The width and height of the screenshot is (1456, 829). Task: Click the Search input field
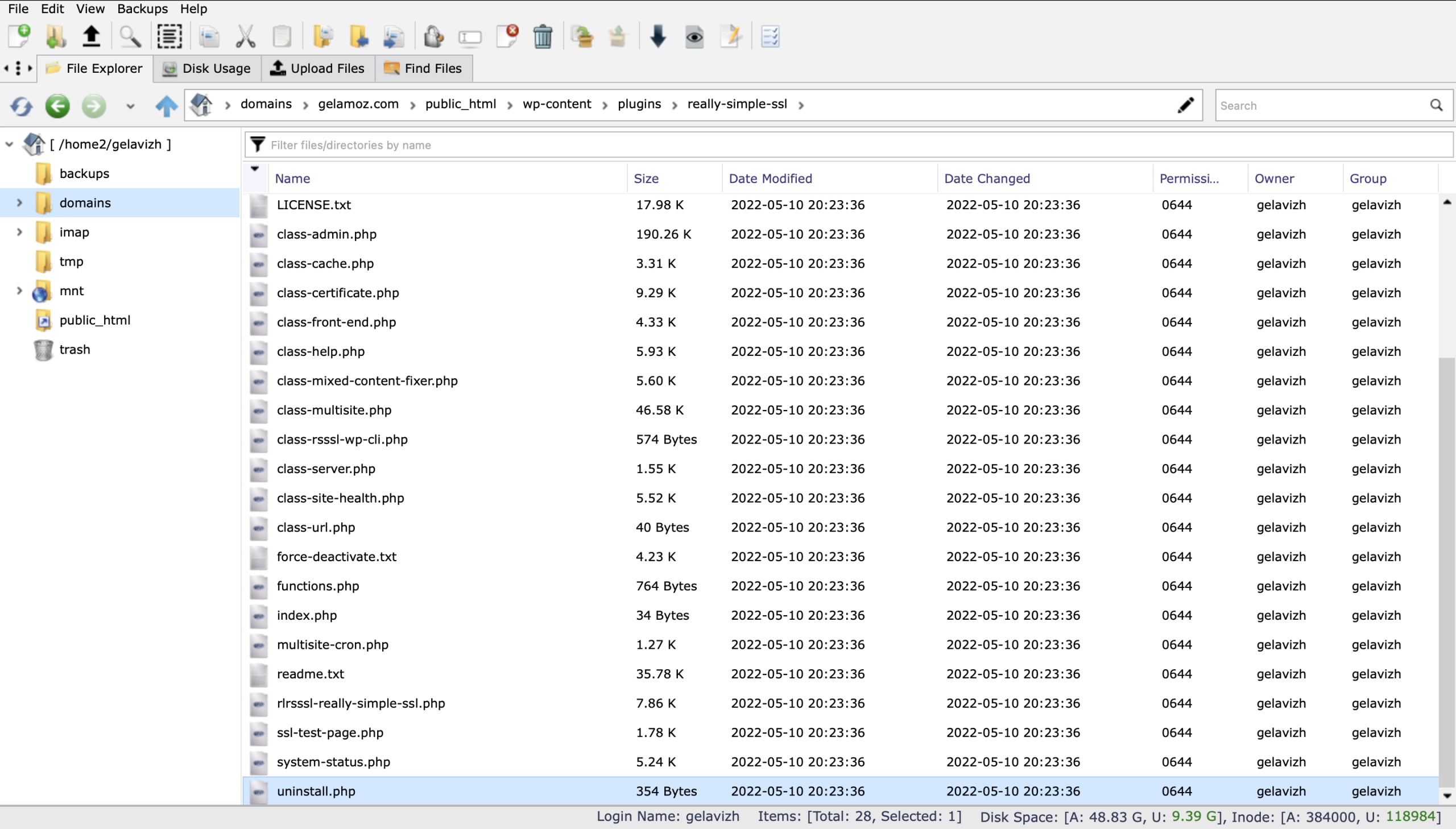[x=1321, y=105]
